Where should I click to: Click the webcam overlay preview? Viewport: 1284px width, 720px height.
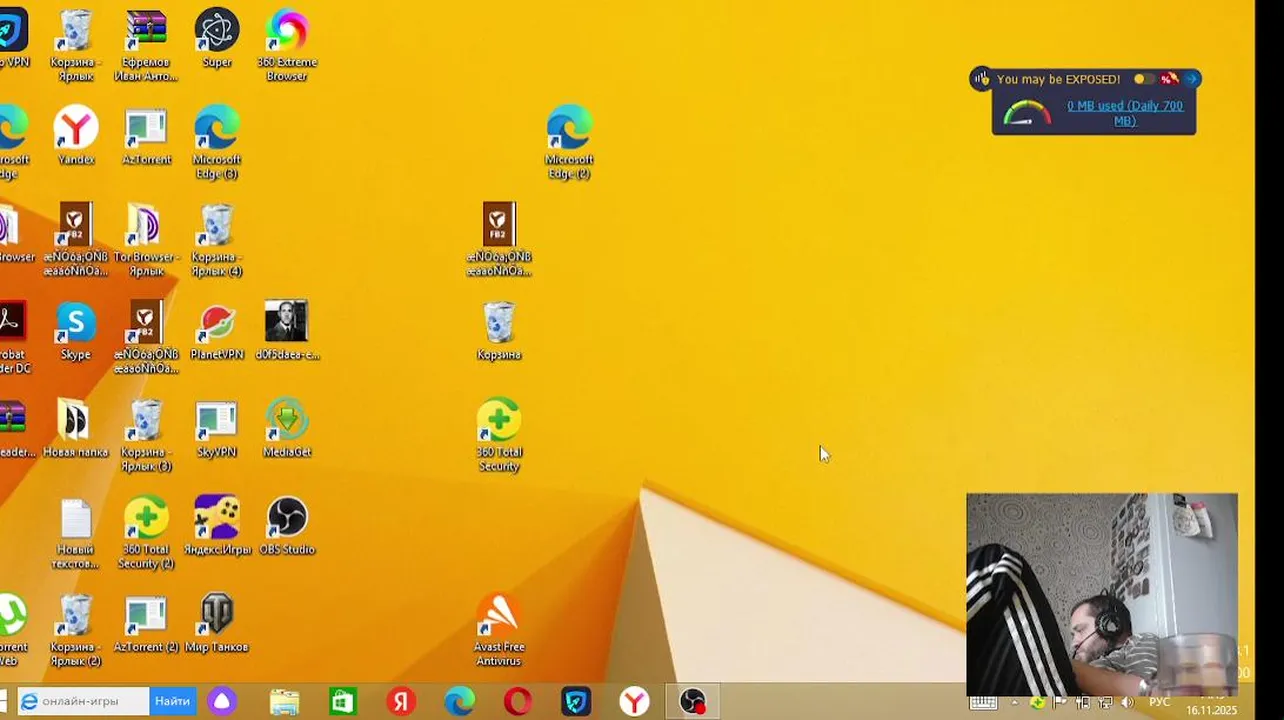(x=1102, y=593)
